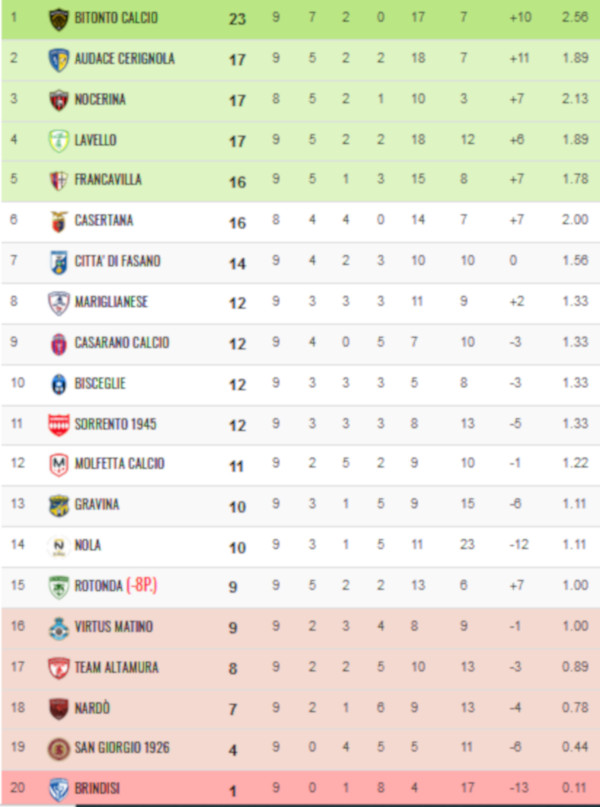Open the Nocerina crest icon

[59, 100]
